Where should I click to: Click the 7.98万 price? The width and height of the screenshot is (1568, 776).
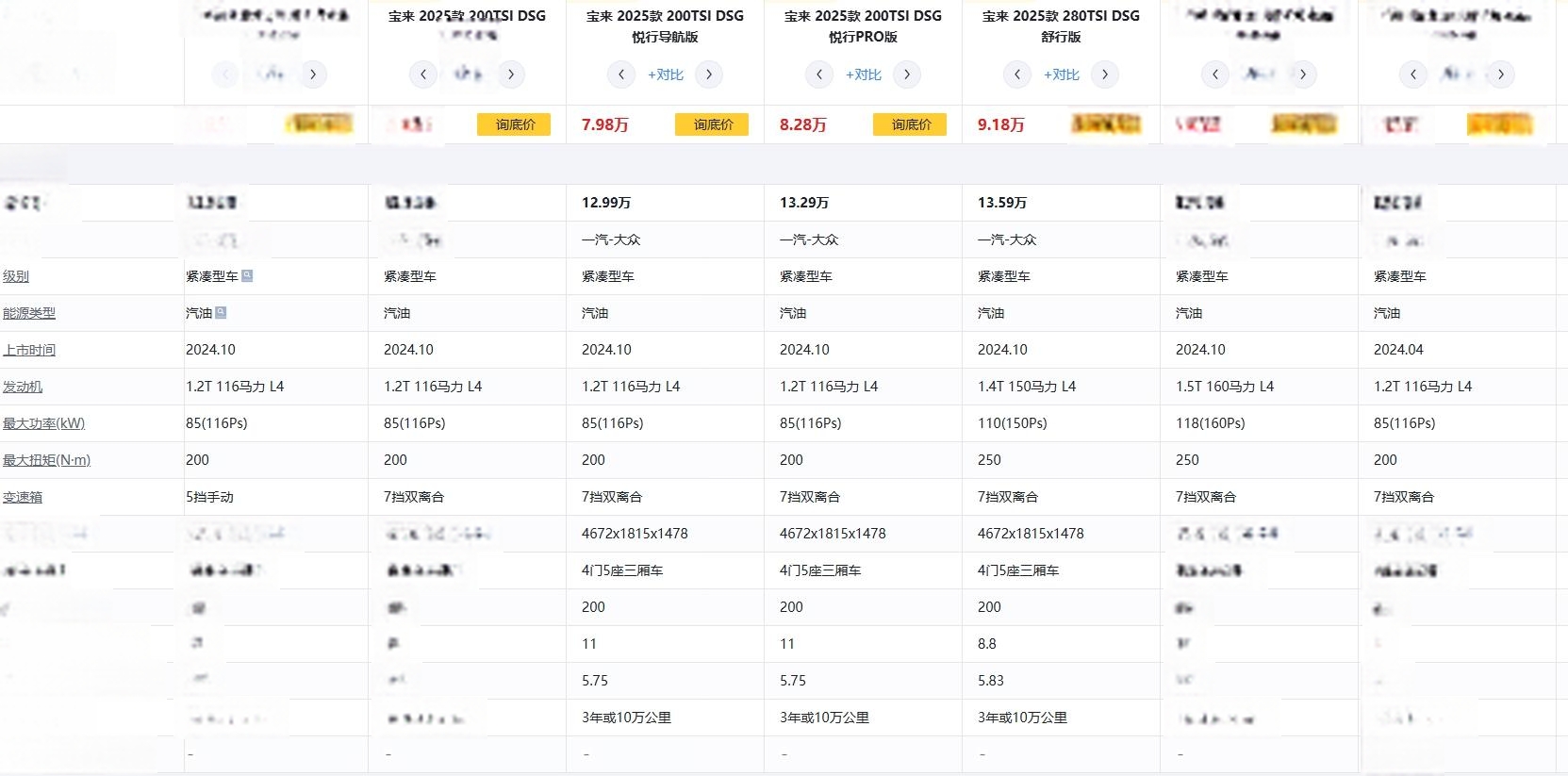(x=605, y=124)
